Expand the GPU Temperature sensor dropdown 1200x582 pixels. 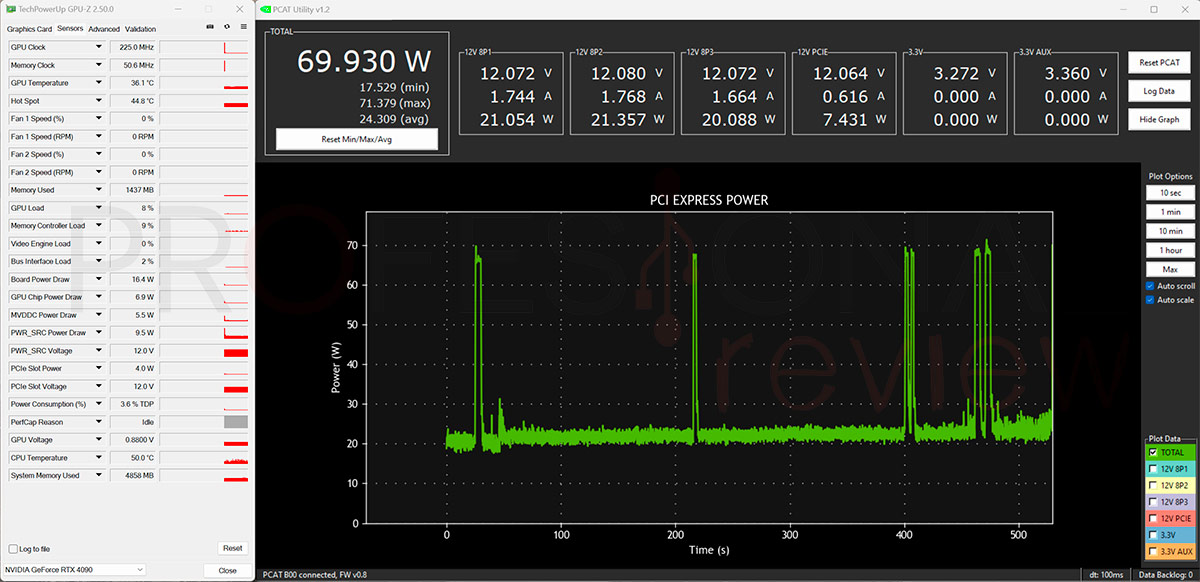[98, 83]
